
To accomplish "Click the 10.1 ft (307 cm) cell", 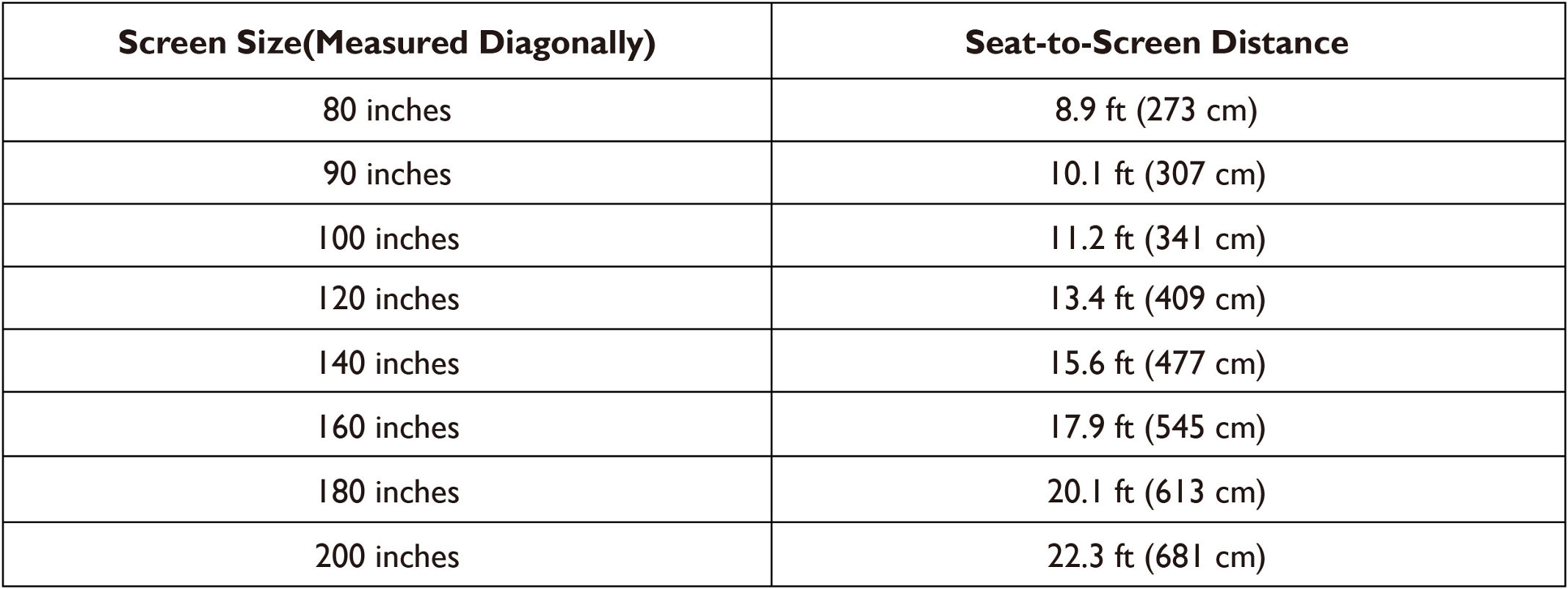I will click(x=1168, y=173).
